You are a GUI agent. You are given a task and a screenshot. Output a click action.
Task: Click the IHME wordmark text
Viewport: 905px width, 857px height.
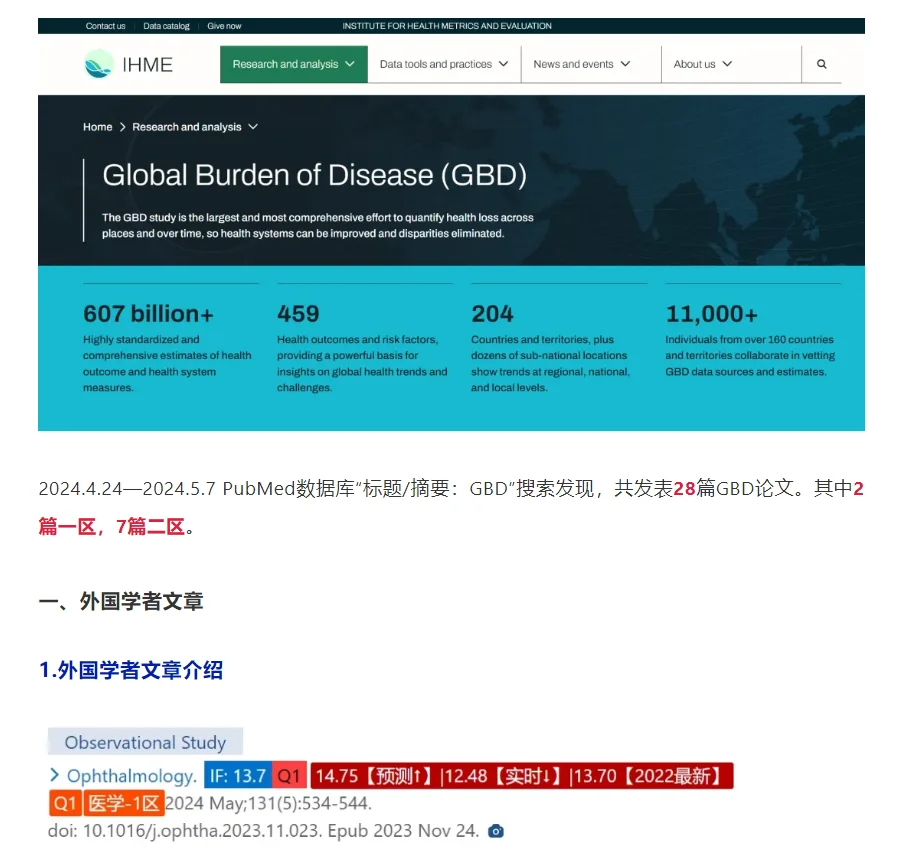[x=148, y=65]
